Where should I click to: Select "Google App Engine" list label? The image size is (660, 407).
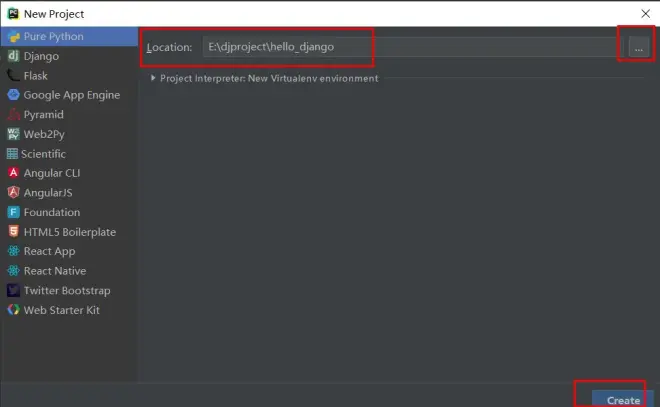[72, 95]
